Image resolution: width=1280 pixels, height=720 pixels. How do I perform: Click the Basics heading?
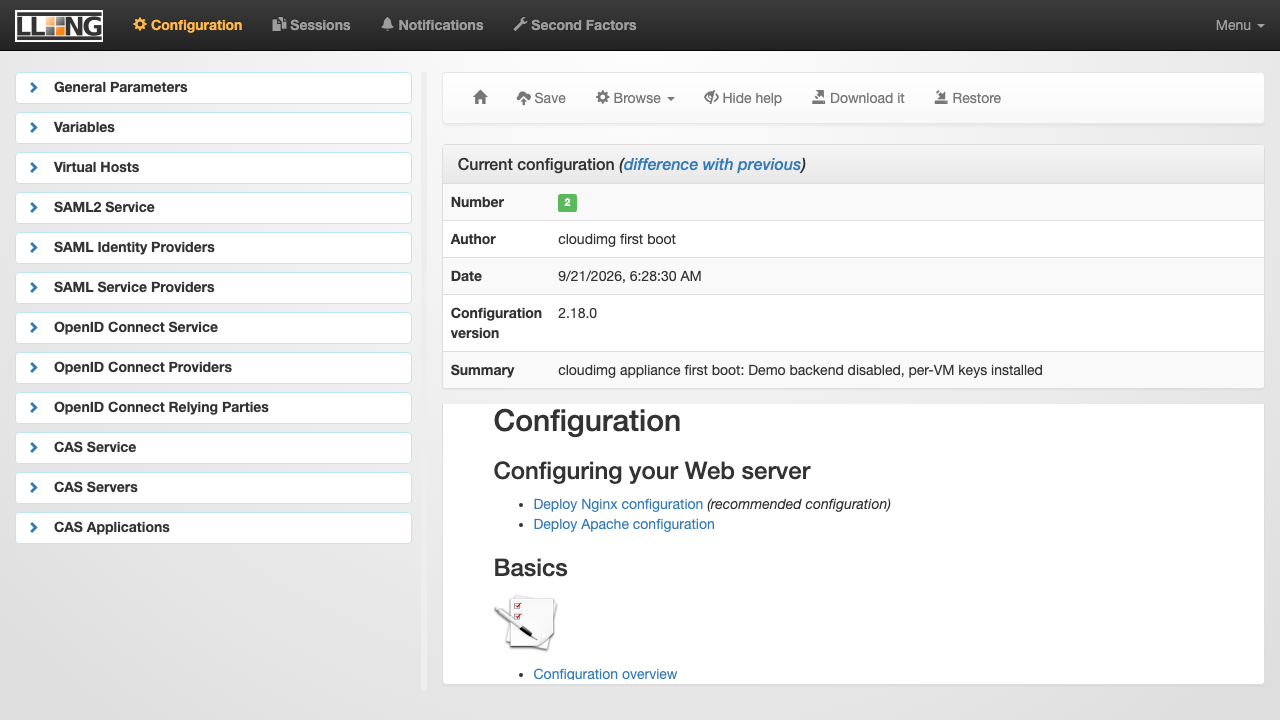(x=531, y=568)
